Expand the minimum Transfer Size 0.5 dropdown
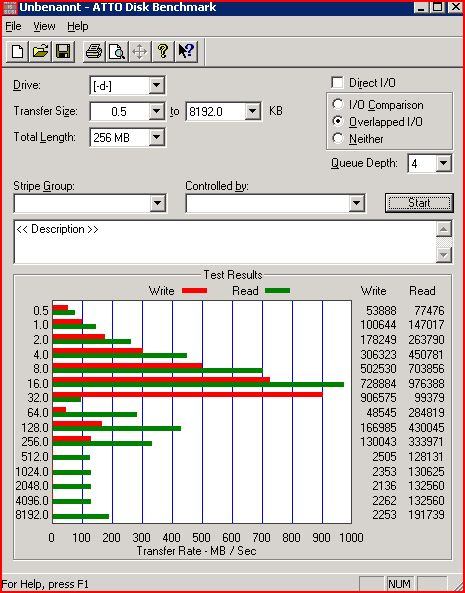Viewport: 465px width, 593px height. click(x=156, y=112)
